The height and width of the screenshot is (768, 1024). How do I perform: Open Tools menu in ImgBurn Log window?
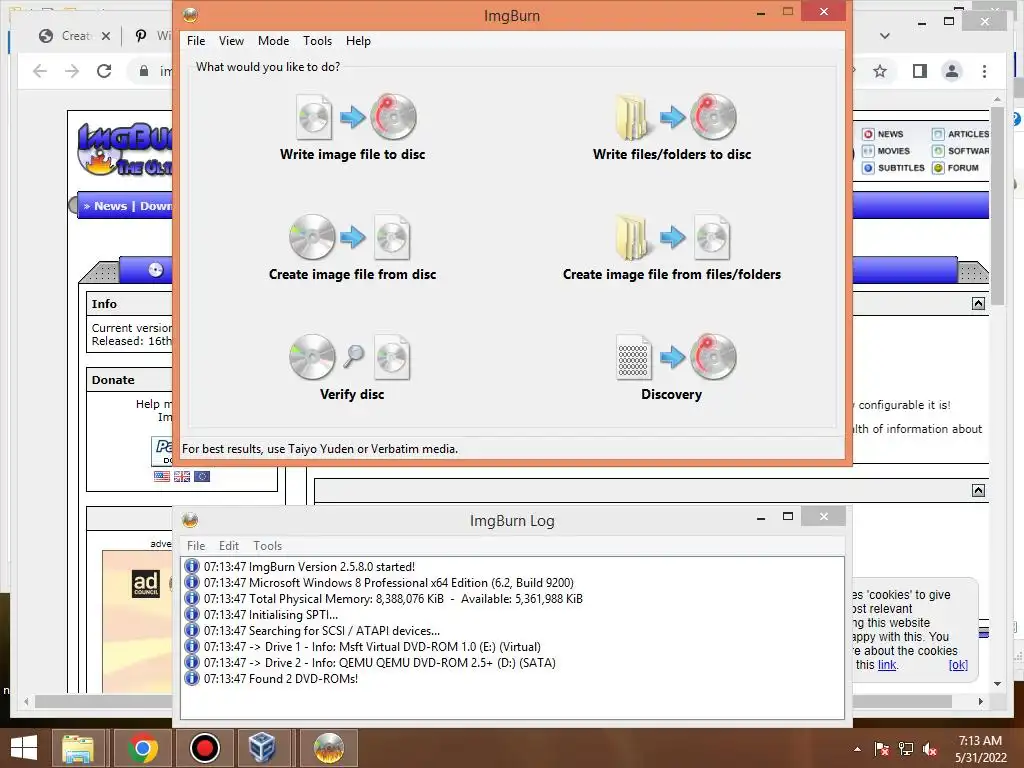[267, 545]
